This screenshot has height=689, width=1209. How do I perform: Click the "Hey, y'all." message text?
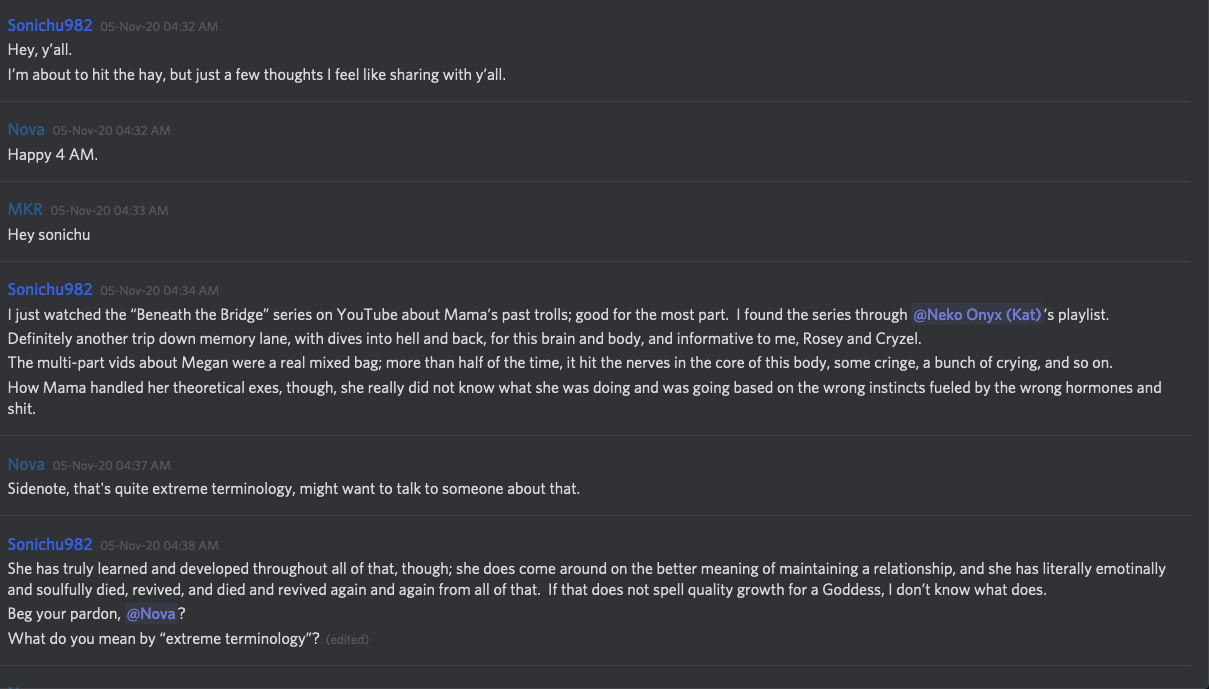pyautogui.click(x=40, y=50)
